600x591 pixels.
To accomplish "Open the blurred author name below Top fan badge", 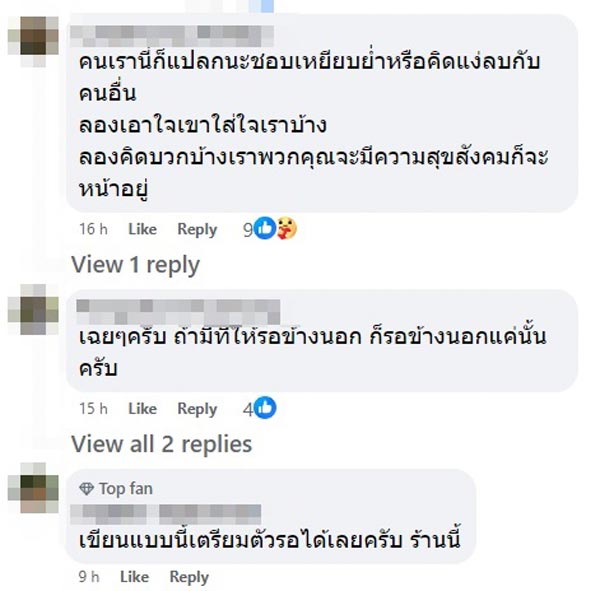I will tap(160, 512).
